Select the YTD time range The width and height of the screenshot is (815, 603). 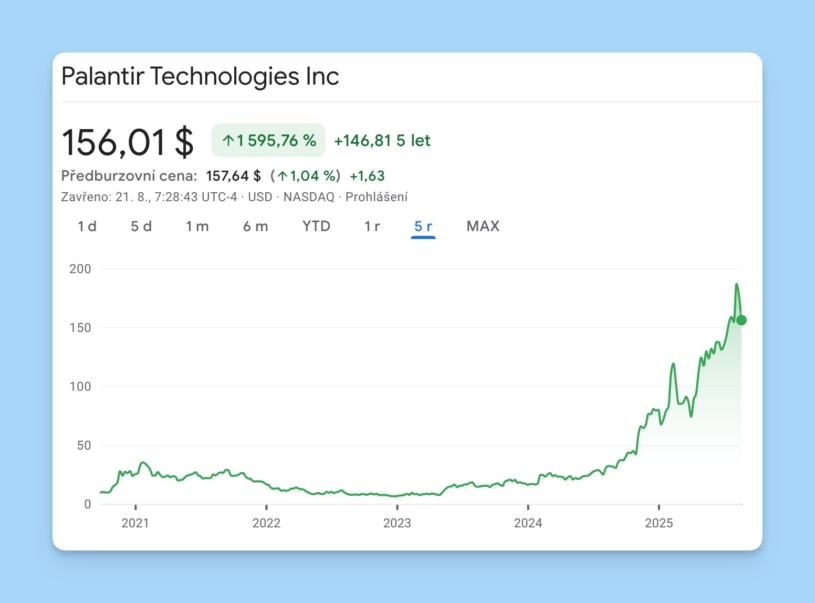tap(316, 226)
